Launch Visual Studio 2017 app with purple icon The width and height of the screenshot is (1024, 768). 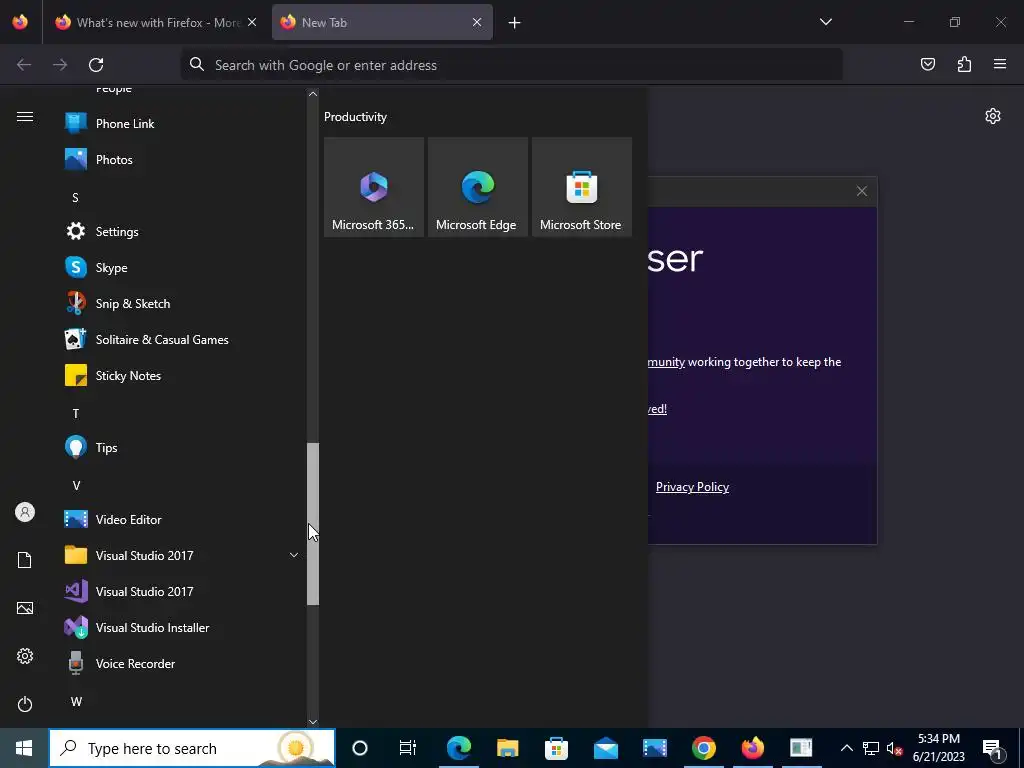point(183,591)
